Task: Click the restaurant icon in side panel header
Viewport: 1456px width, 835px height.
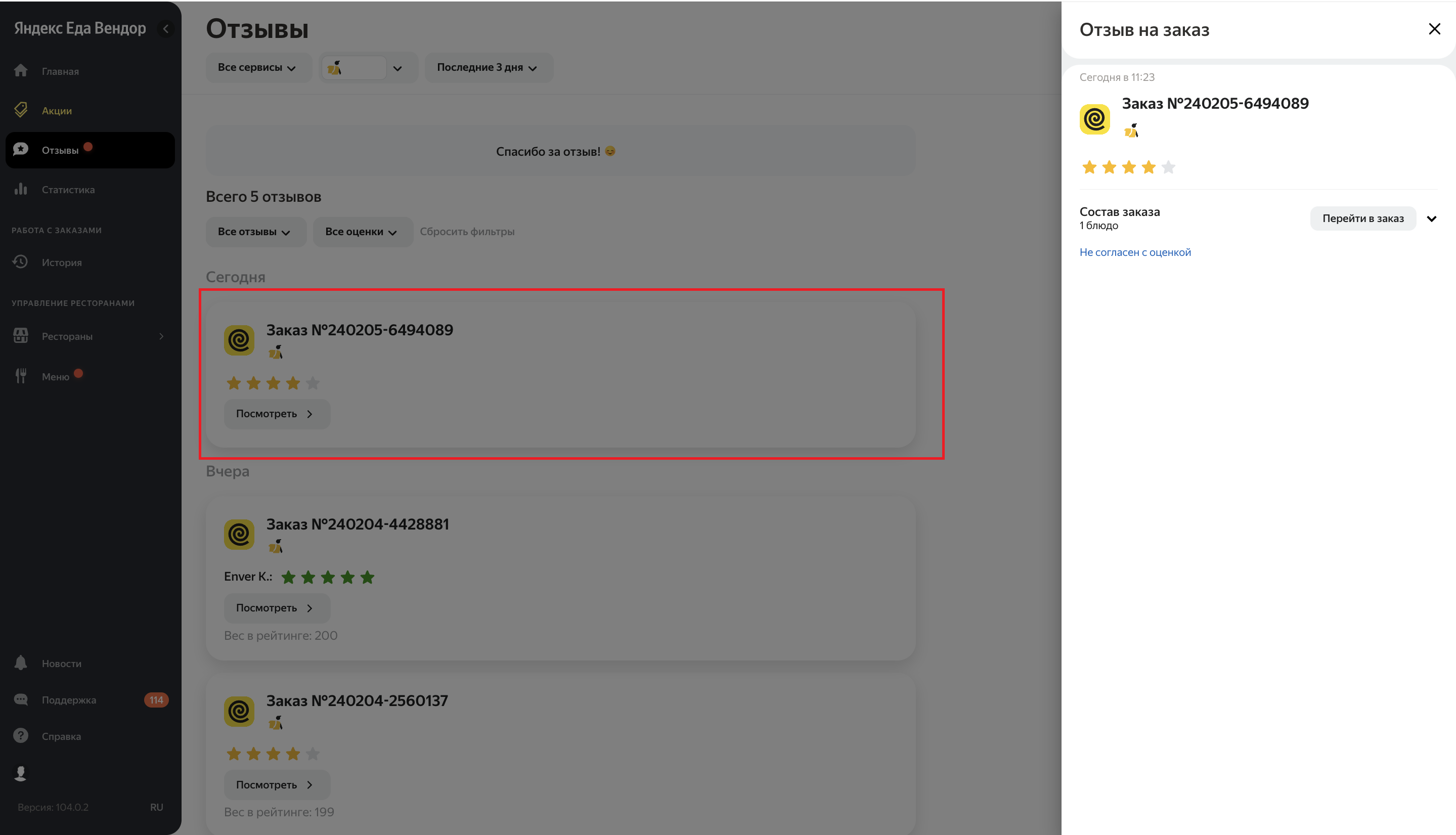Action: 1131,130
